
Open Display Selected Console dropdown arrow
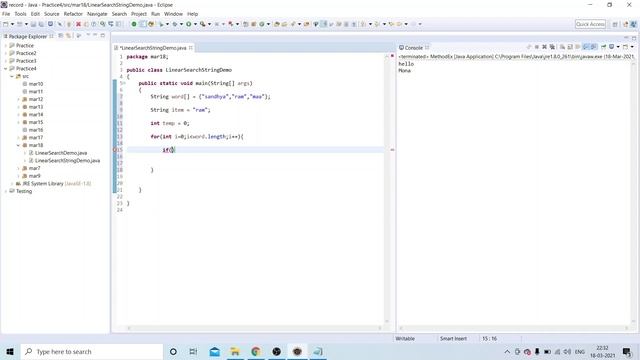click(x=618, y=47)
